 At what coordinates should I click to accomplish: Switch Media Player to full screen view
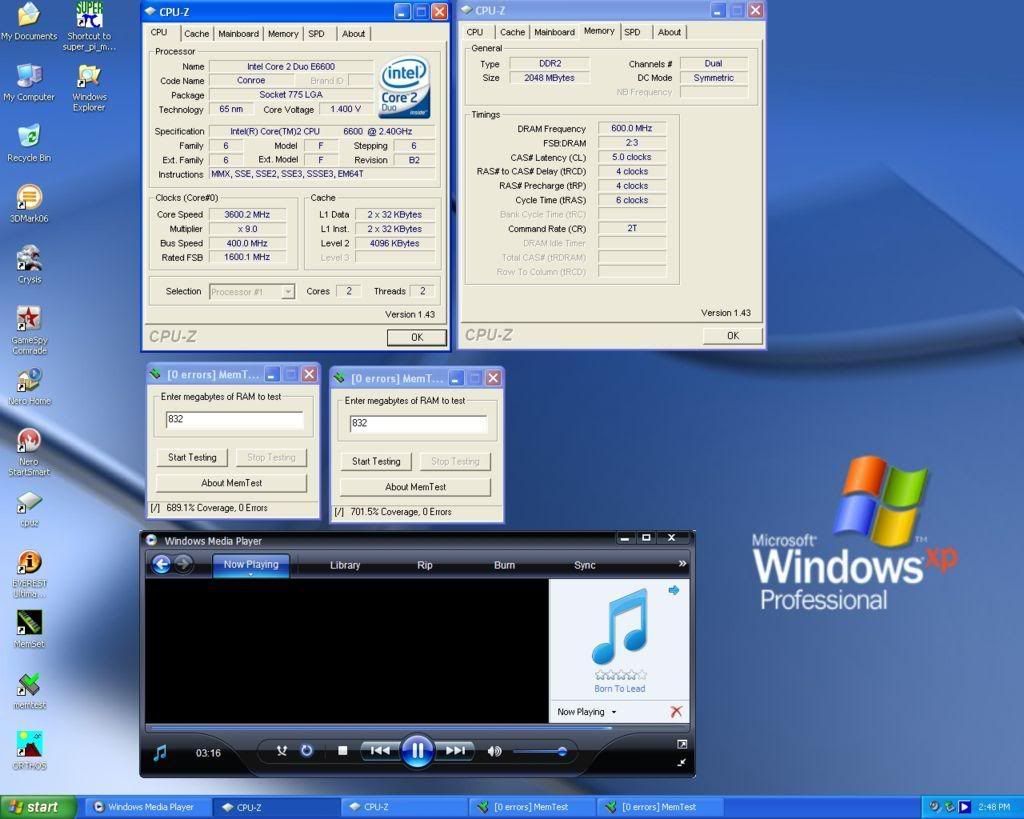click(682, 745)
